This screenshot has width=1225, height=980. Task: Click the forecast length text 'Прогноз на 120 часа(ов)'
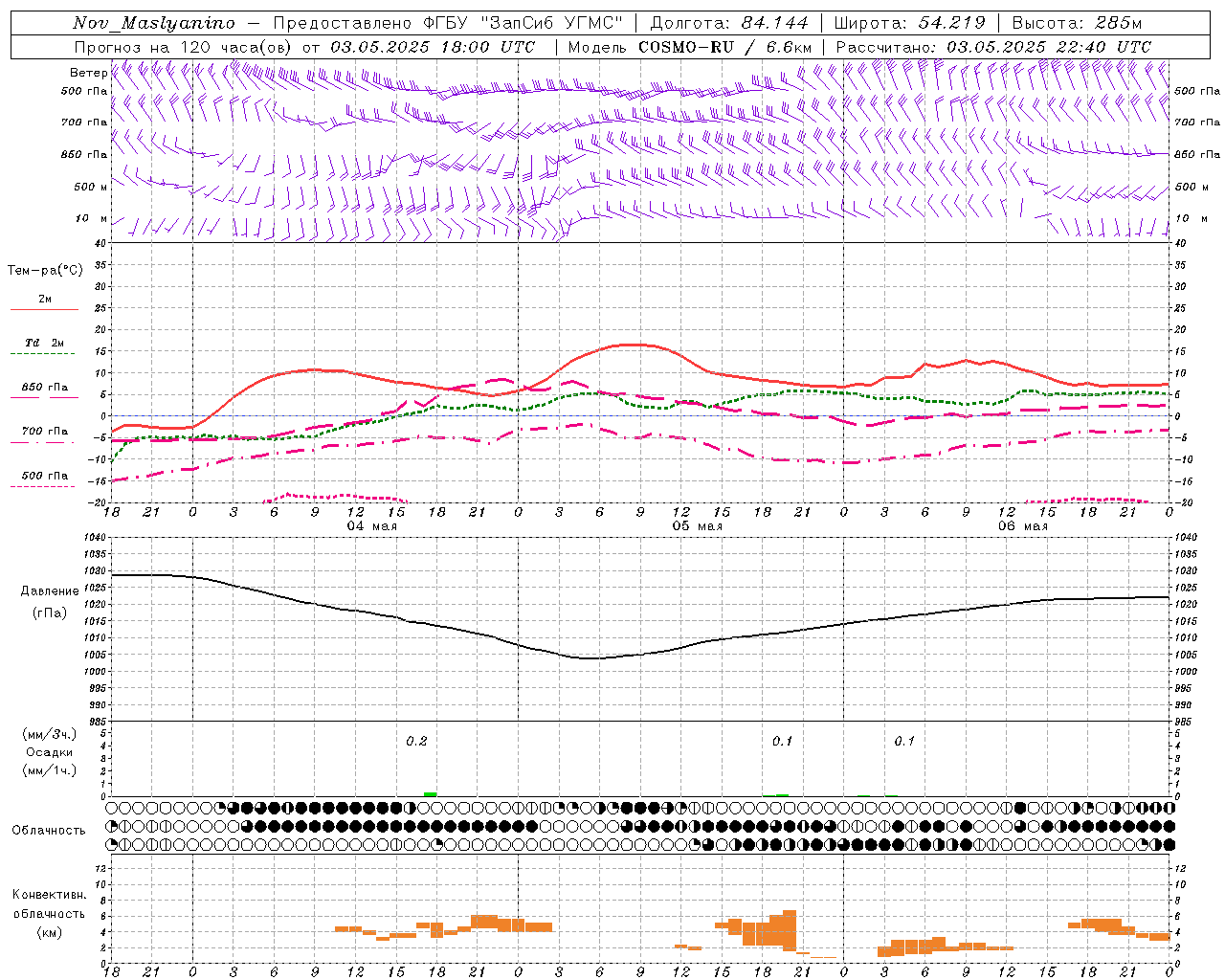[x=184, y=47]
